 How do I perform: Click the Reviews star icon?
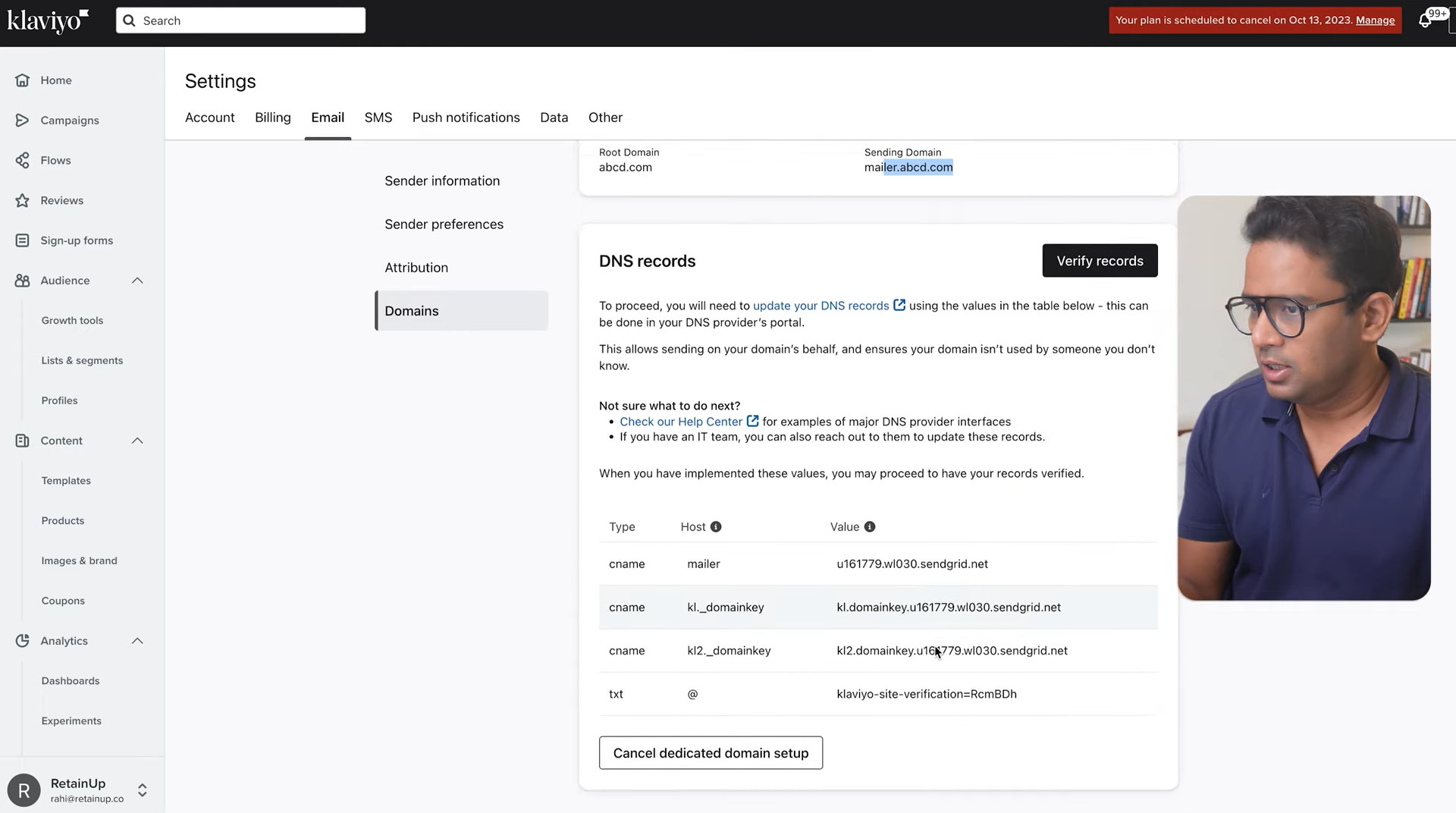click(x=22, y=201)
